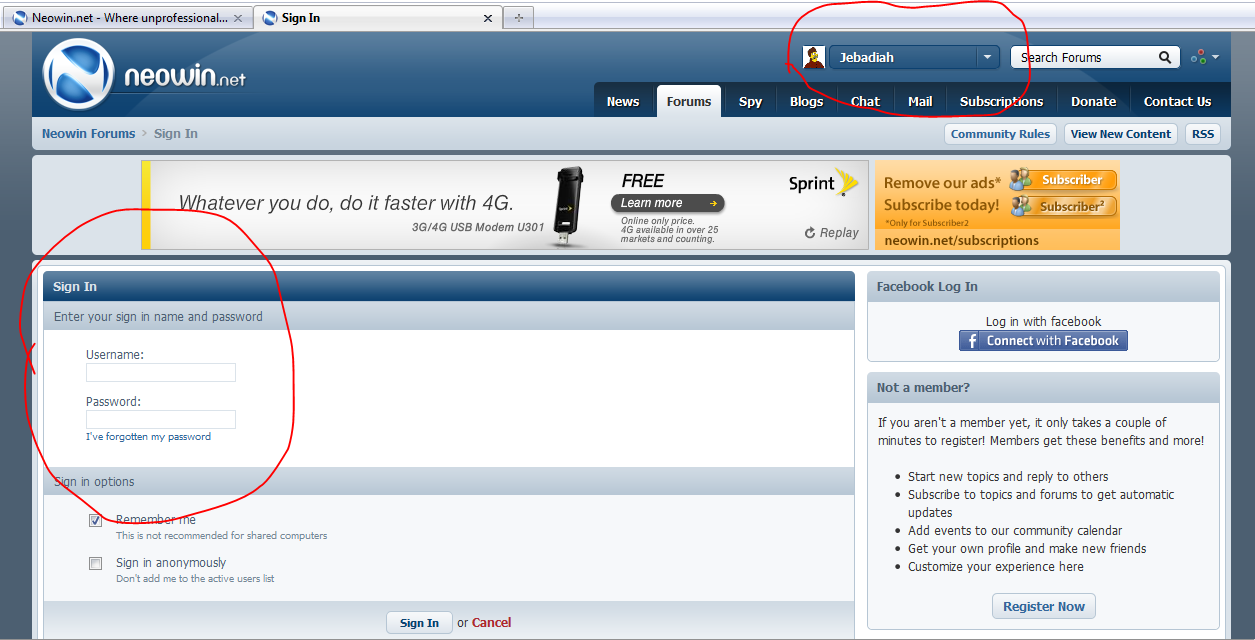Click the Register Now button
Image resolution: width=1255 pixels, height=640 pixels.
1043,606
